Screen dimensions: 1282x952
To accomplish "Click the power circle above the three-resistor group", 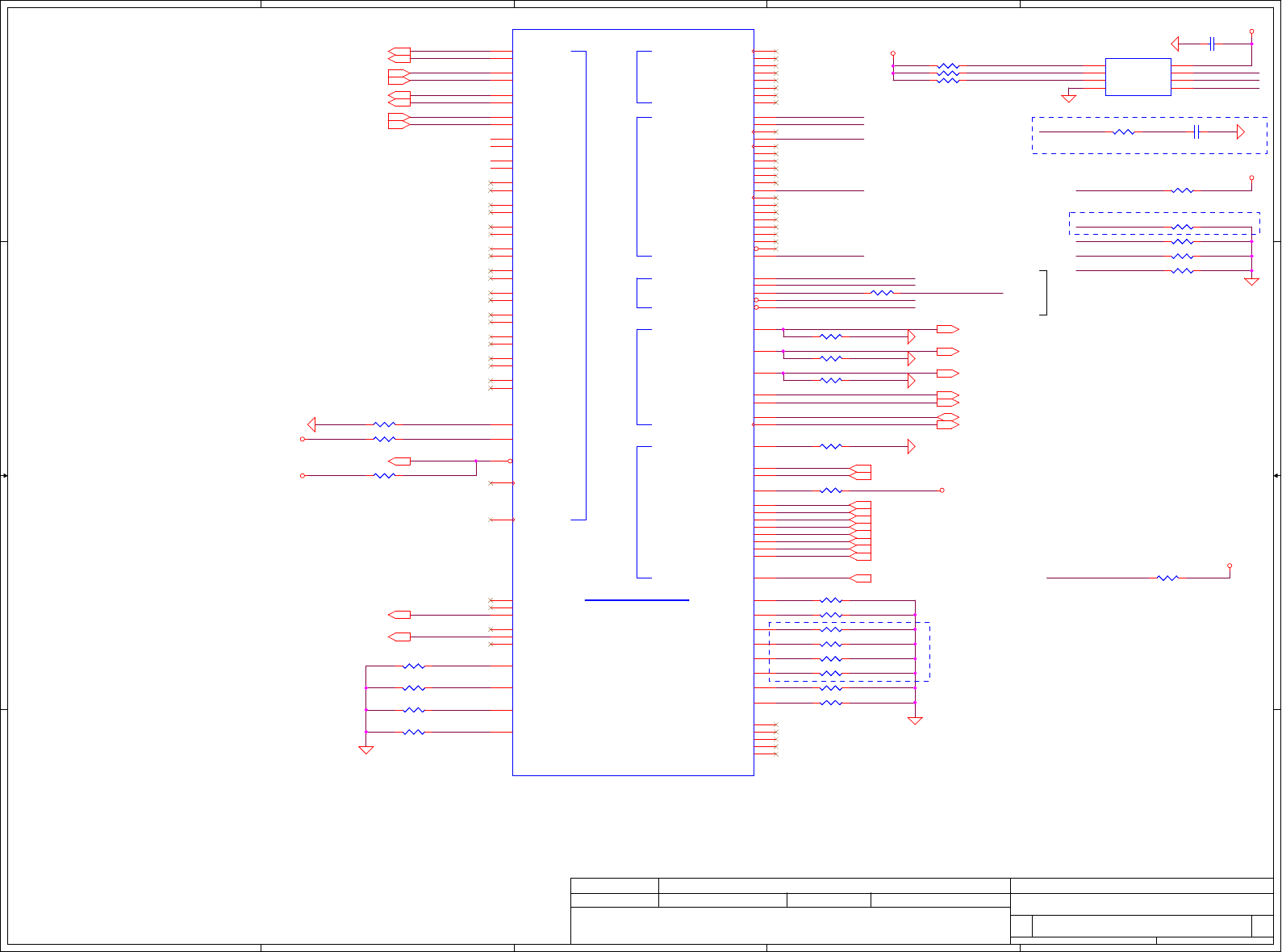I will [893, 53].
